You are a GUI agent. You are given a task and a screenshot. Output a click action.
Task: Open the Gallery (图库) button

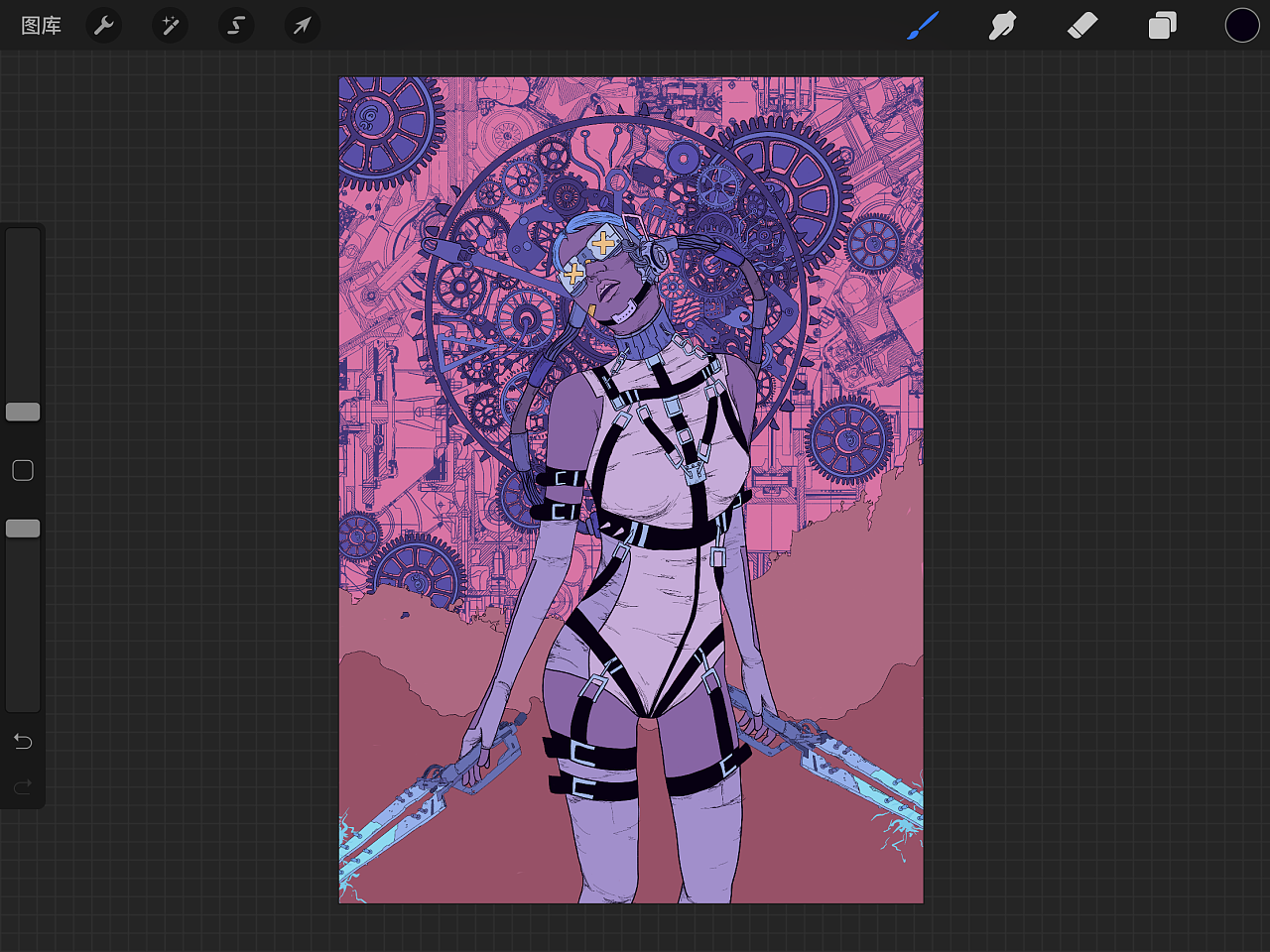42,26
